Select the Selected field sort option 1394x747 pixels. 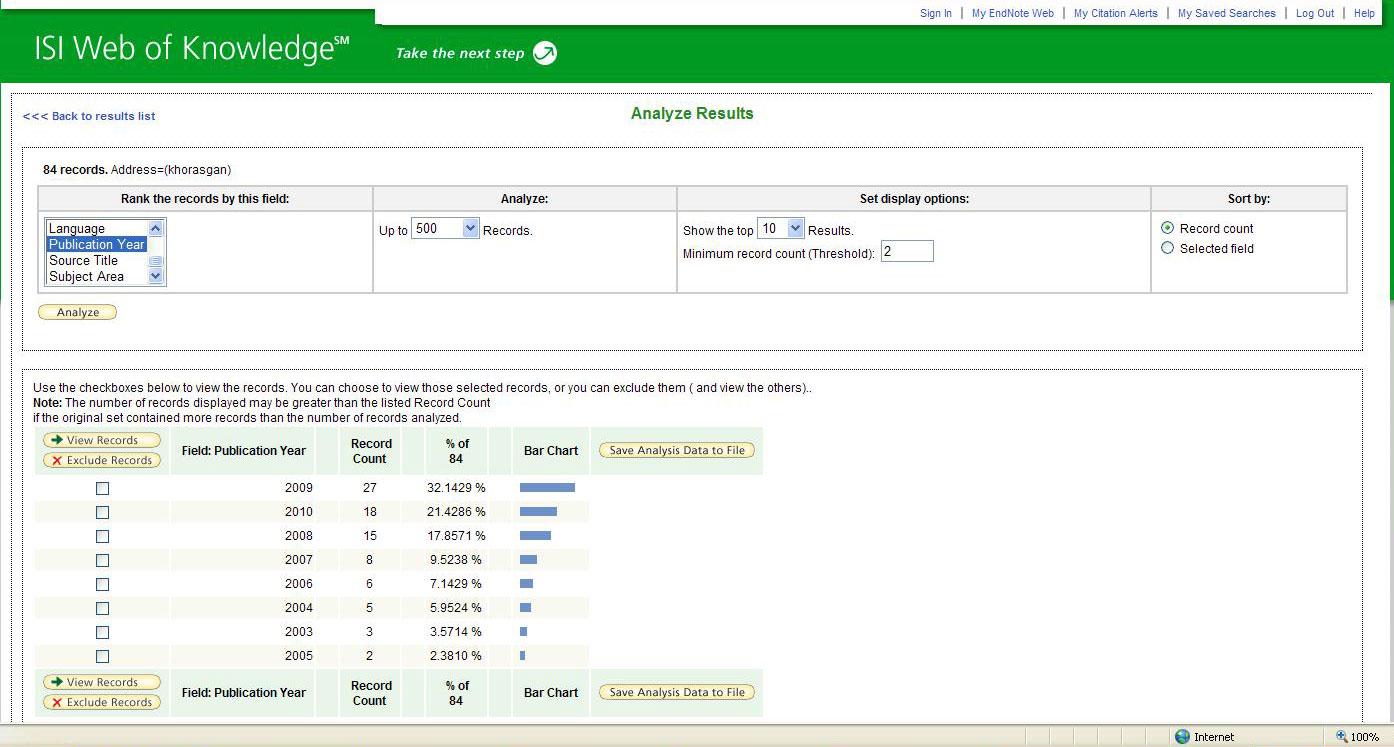1167,248
